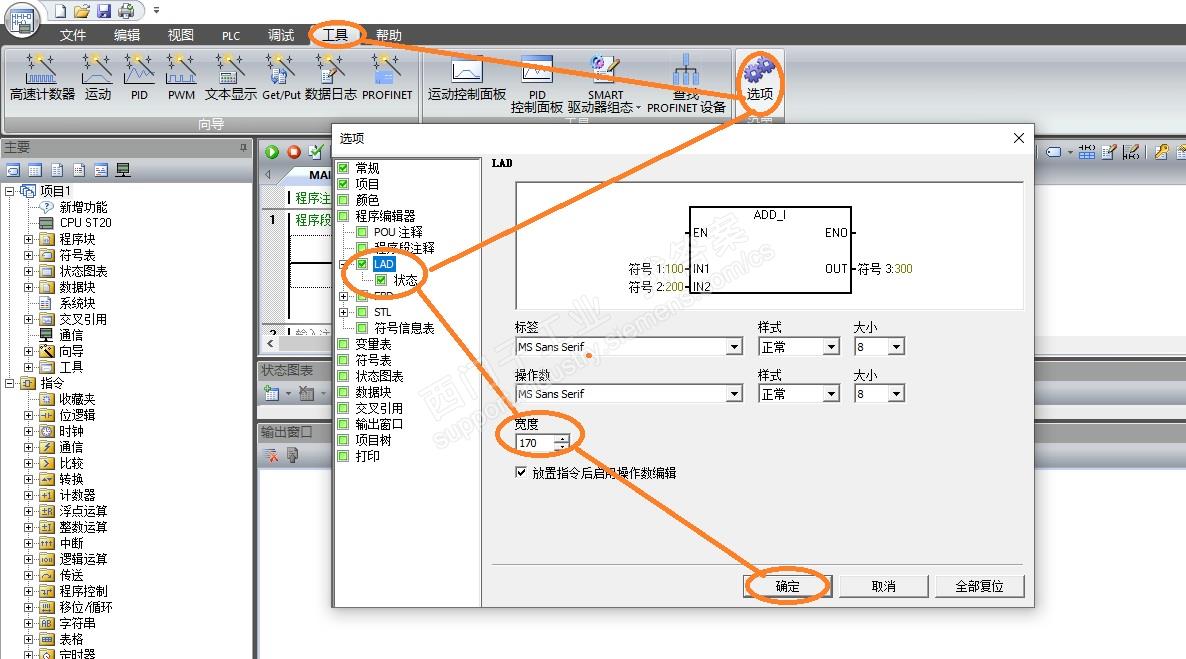The width and height of the screenshot is (1186, 659).
Task: Click the 全部复位 button
Action: coord(980,586)
